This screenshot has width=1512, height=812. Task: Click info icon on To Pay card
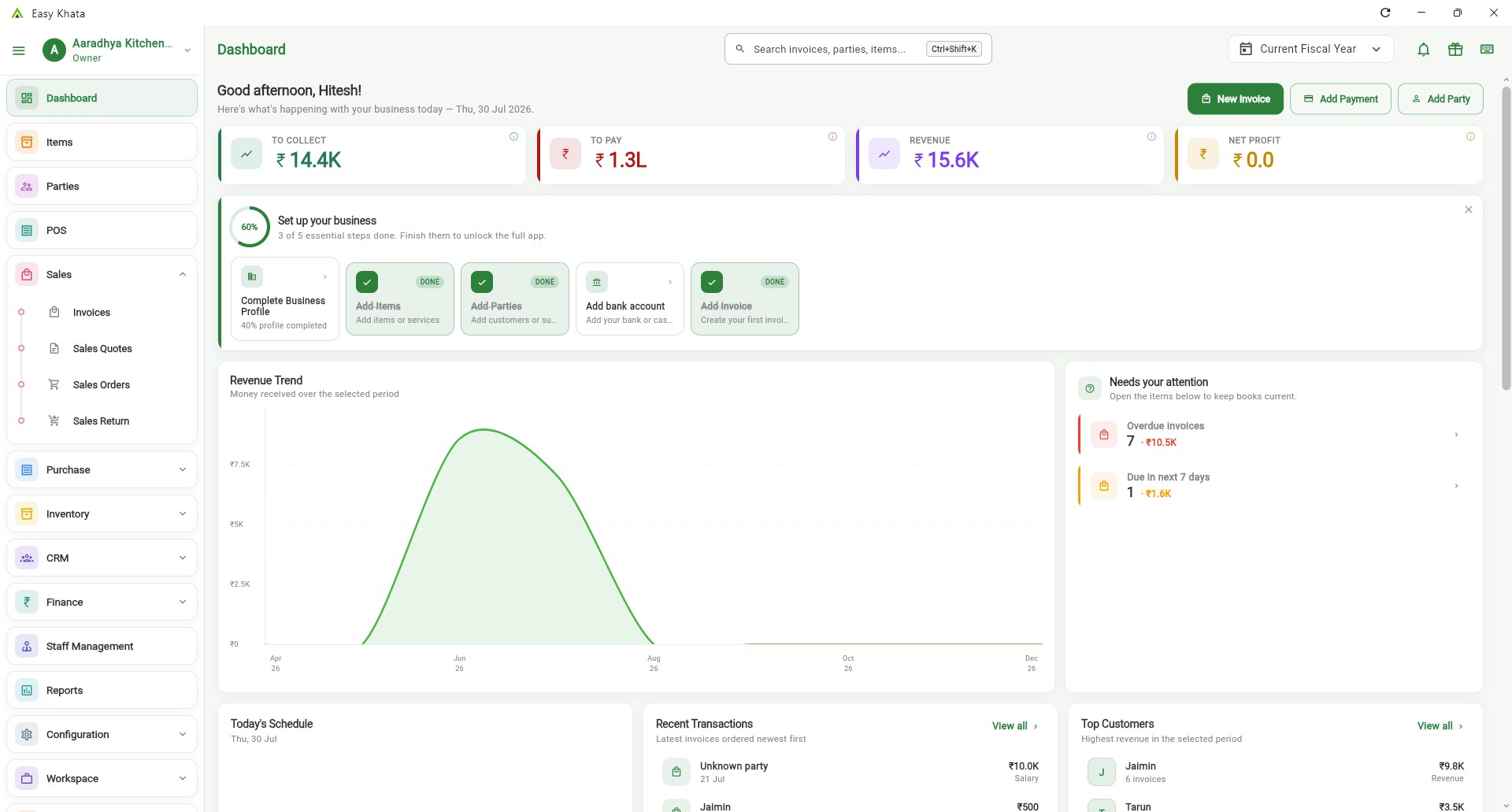[x=832, y=137]
